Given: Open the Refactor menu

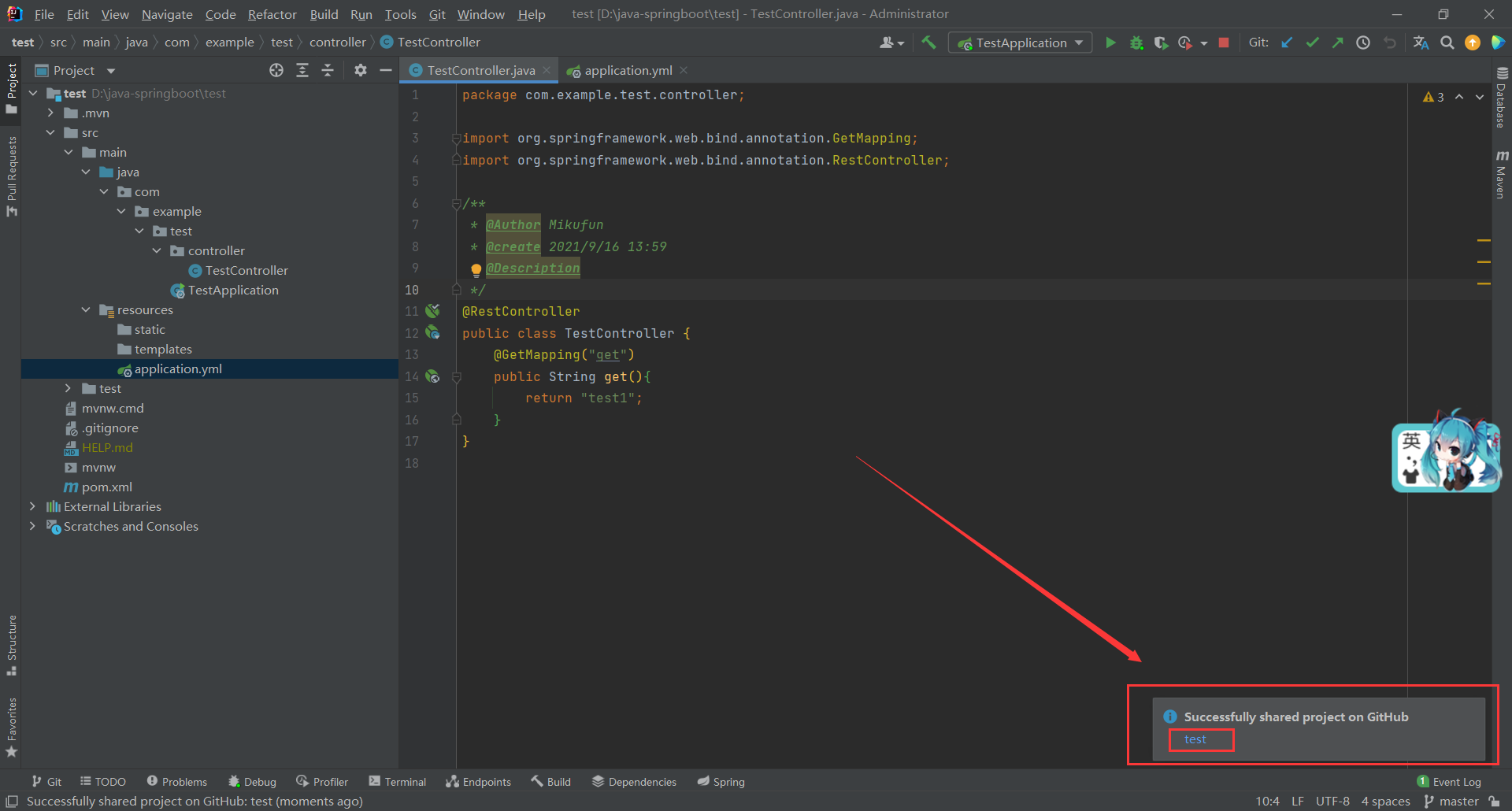Looking at the screenshot, I should tap(272, 14).
